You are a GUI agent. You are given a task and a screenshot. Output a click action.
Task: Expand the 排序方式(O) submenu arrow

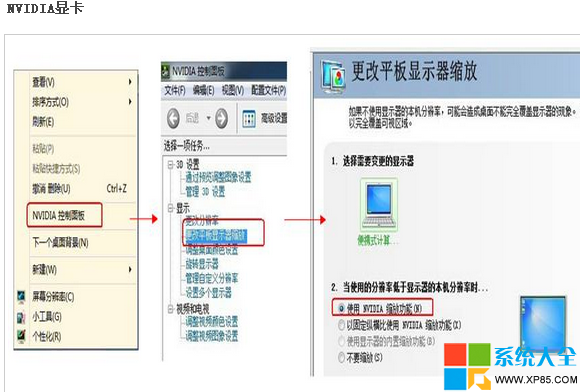coord(130,102)
